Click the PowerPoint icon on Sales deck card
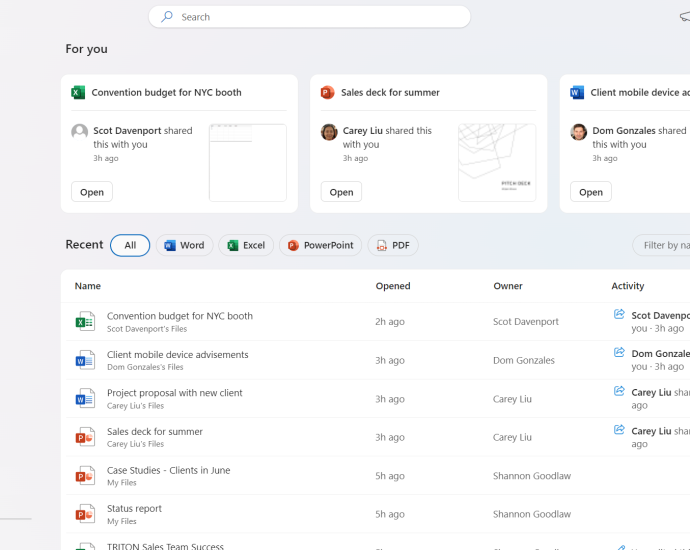 point(327,92)
